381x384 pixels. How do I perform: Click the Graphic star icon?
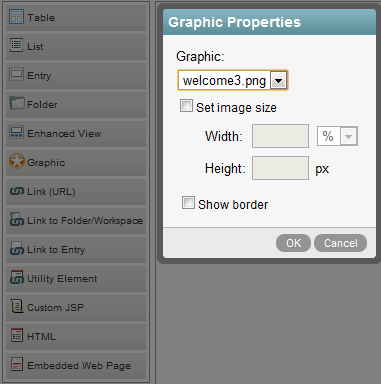point(17,161)
